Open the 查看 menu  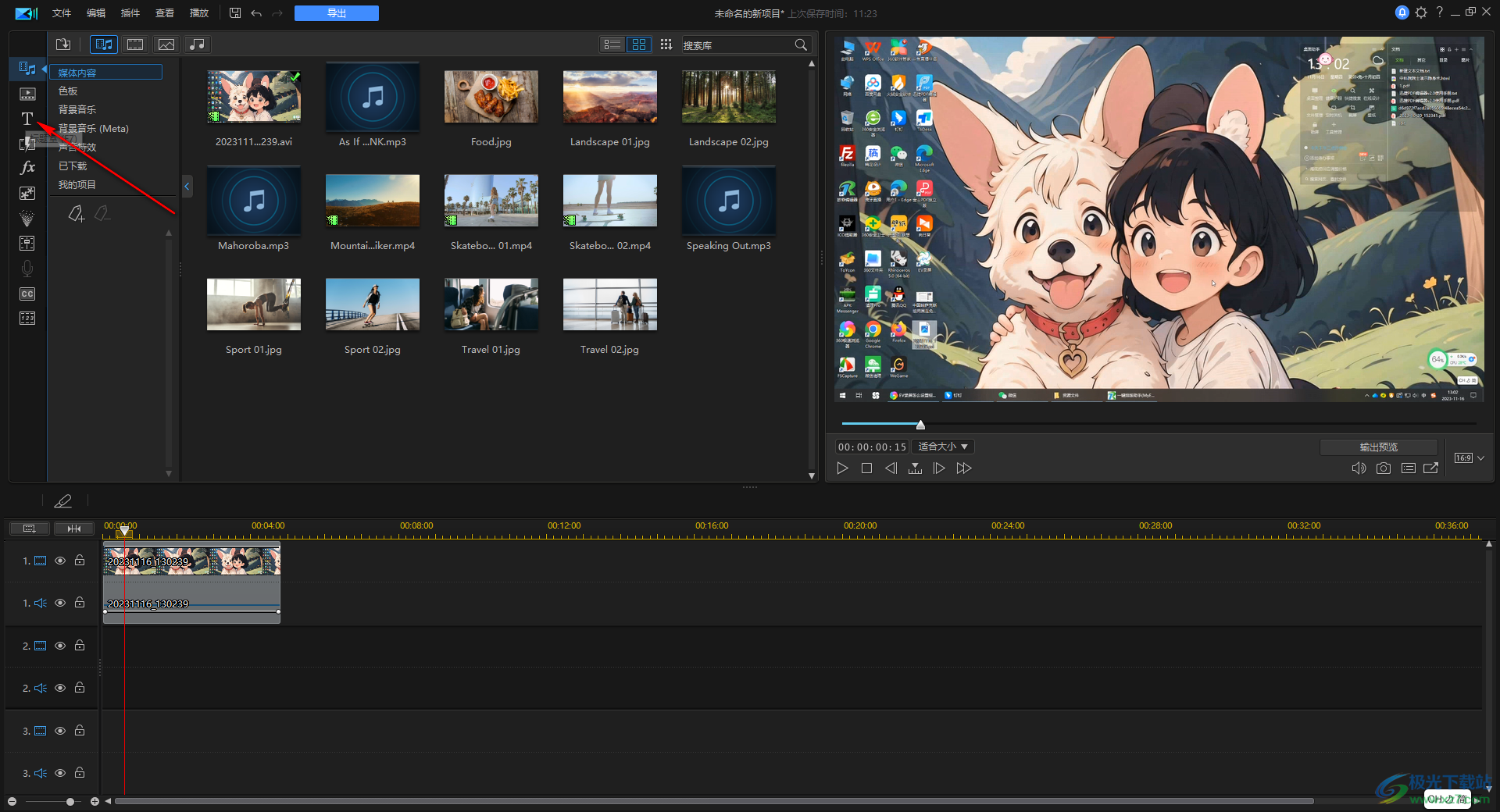165,13
